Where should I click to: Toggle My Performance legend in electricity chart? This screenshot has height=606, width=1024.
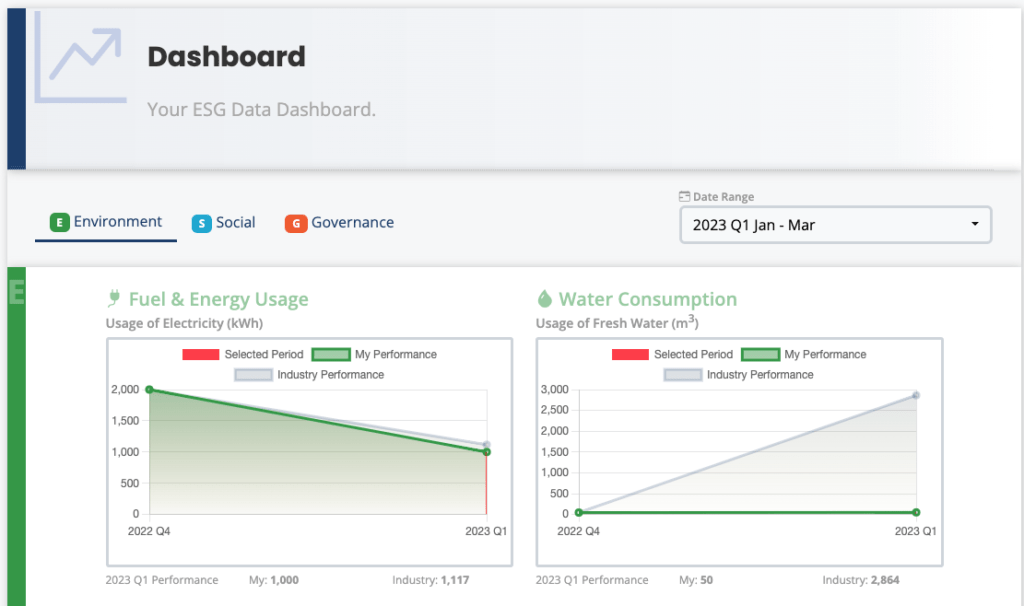[x=375, y=354]
